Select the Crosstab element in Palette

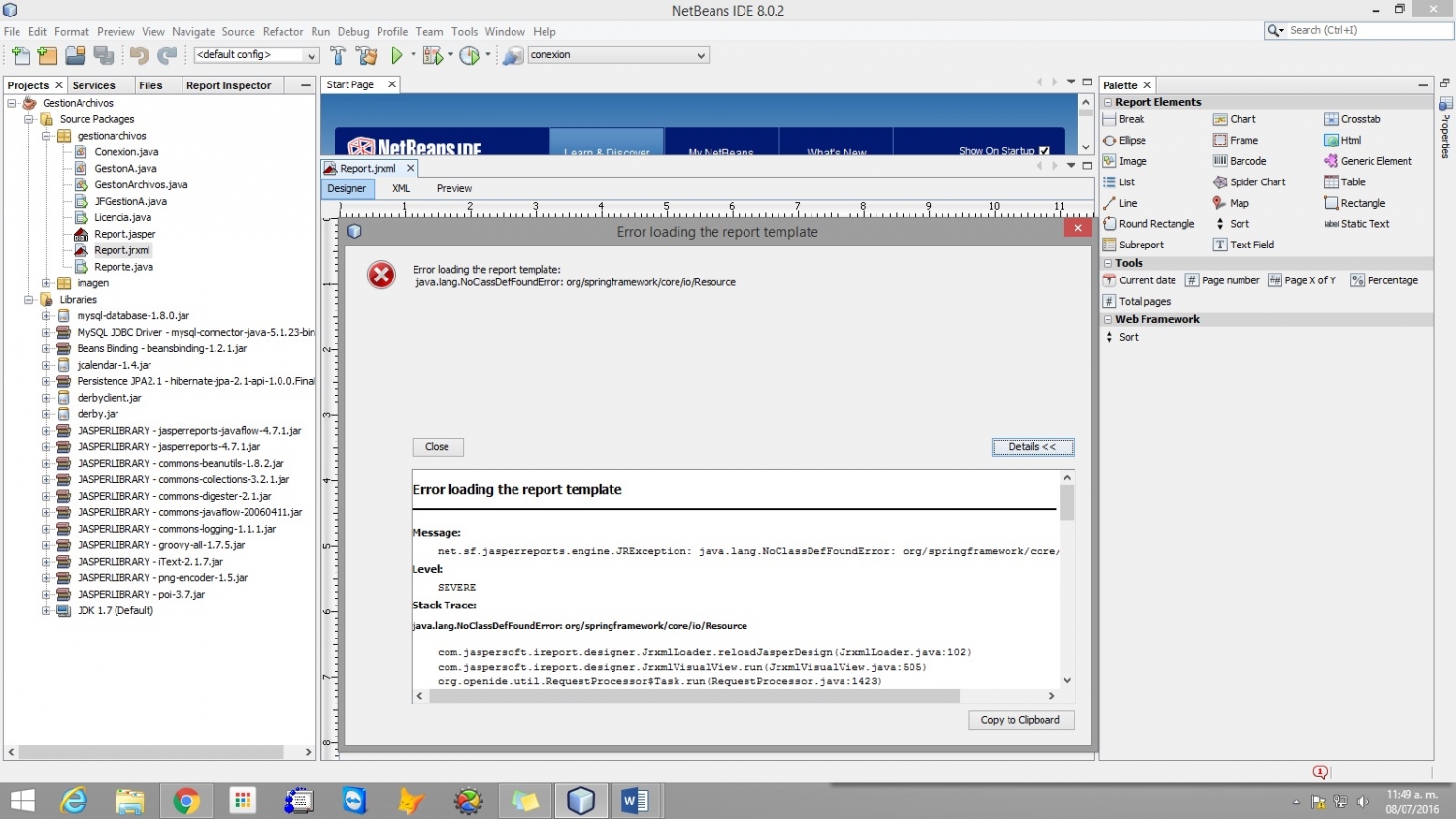[1351, 119]
